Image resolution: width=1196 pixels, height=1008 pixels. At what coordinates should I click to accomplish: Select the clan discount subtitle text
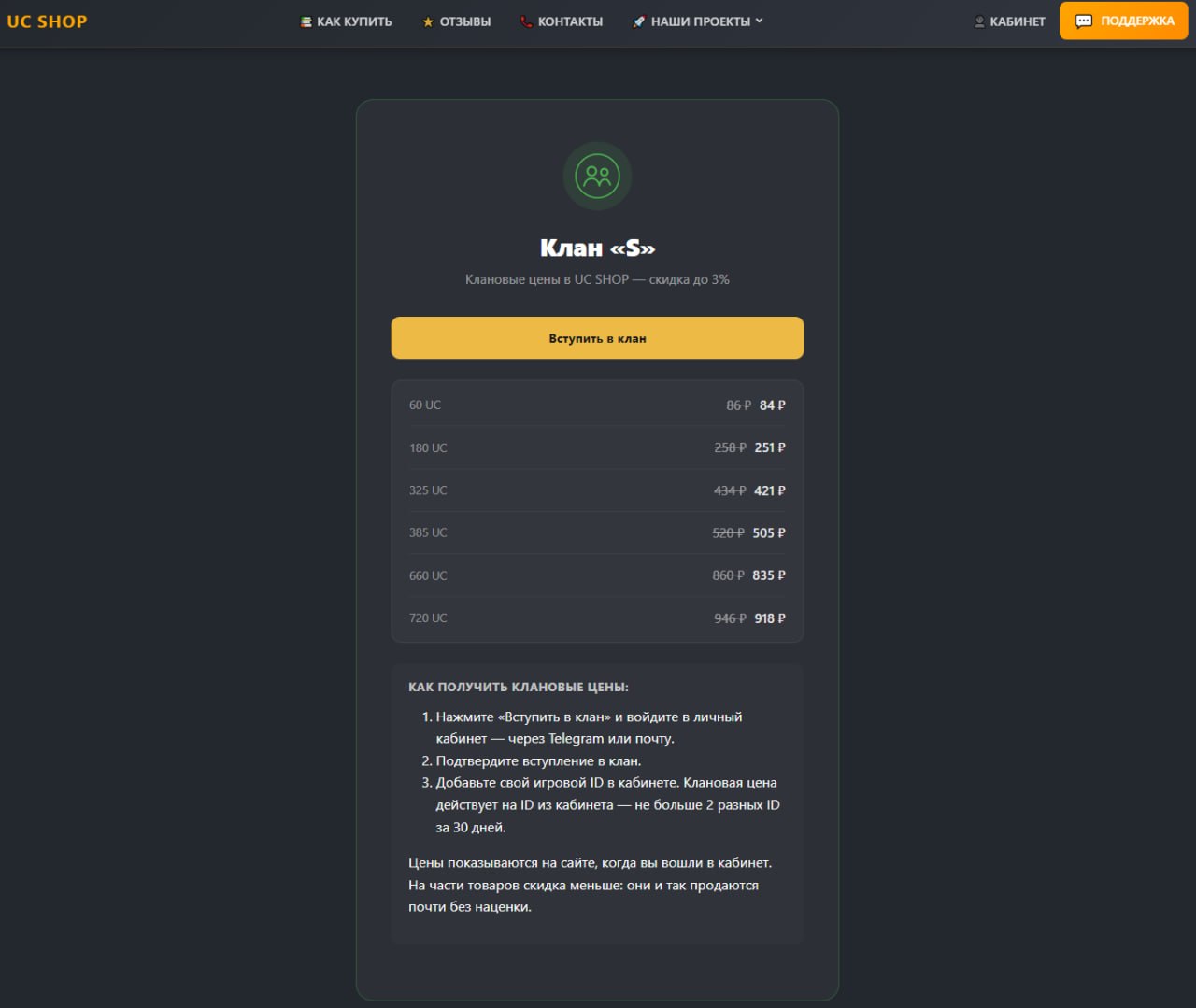598,279
